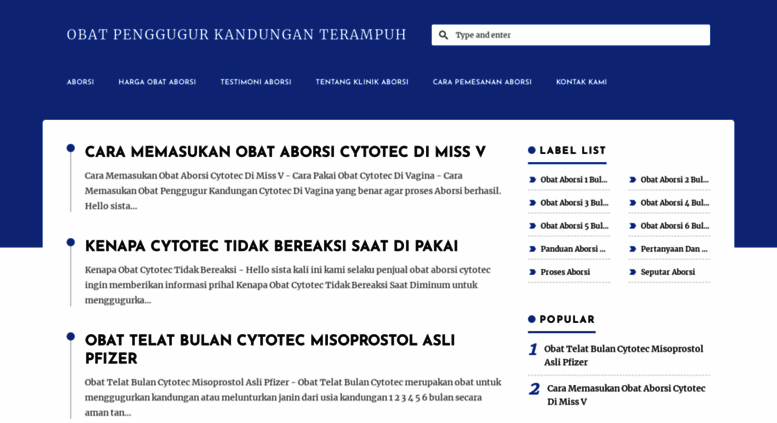777x423 pixels.
Task: Open post 'Cara Memasukan Obat Aborsi Cytotec Di Miss V' heading
Action: click(x=285, y=153)
